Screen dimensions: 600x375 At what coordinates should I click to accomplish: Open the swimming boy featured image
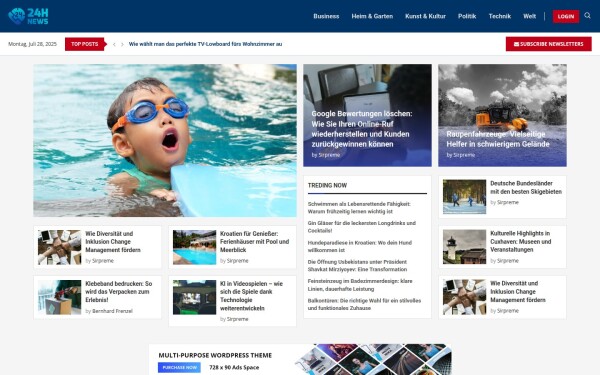coord(165,140)
